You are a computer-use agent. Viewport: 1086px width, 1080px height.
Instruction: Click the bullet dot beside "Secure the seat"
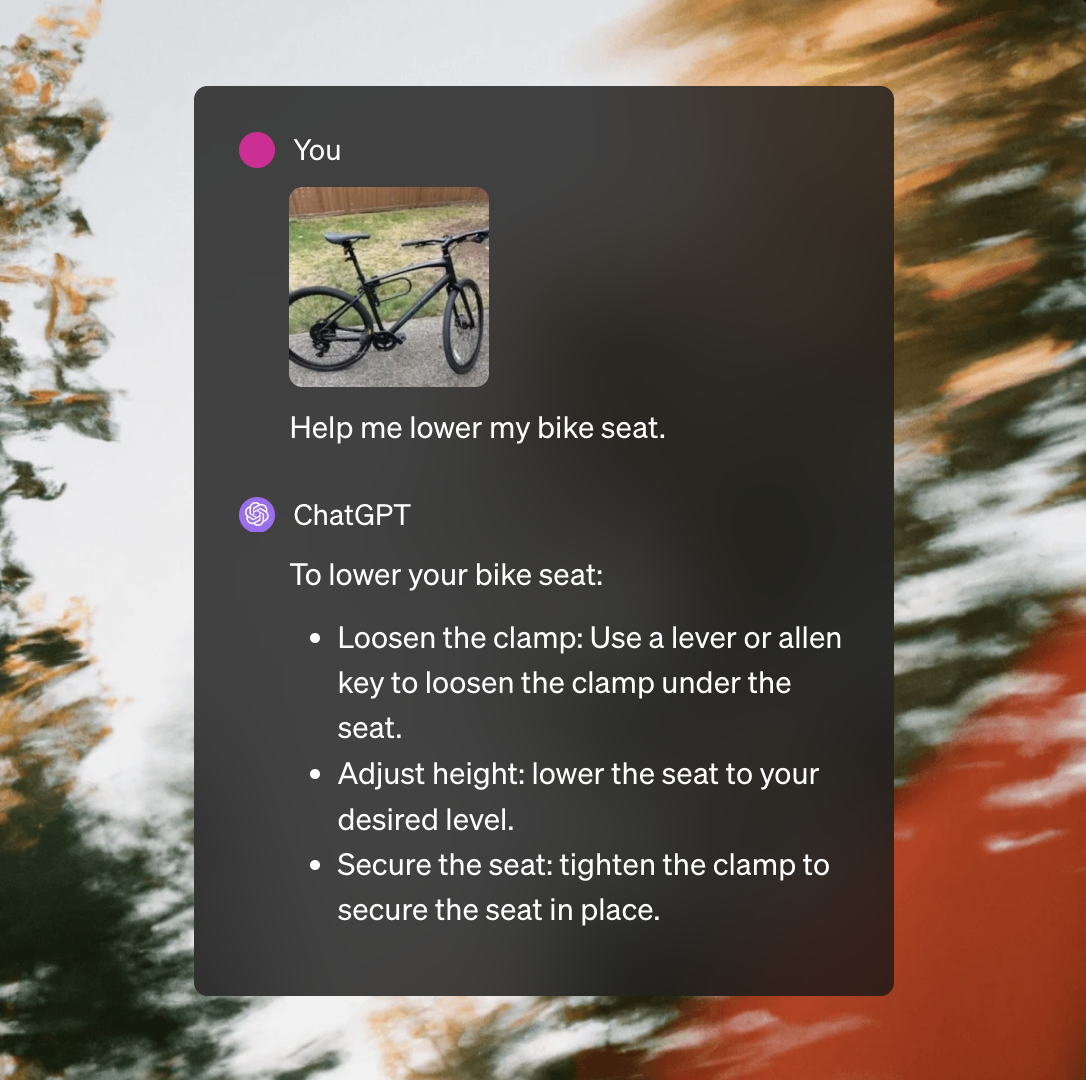click(x=315, y=865)
